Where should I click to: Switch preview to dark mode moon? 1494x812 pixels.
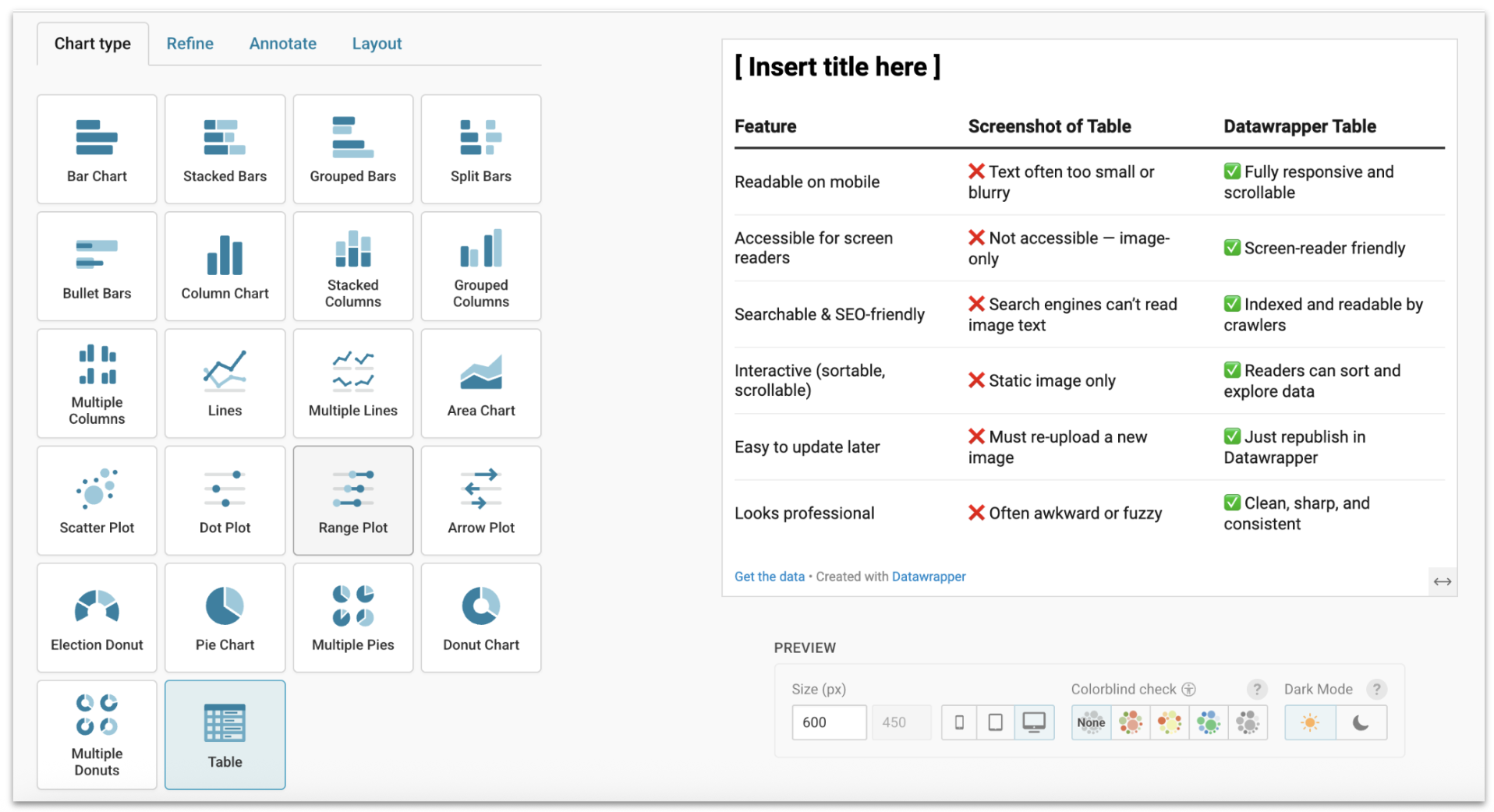pos(1361,722)
